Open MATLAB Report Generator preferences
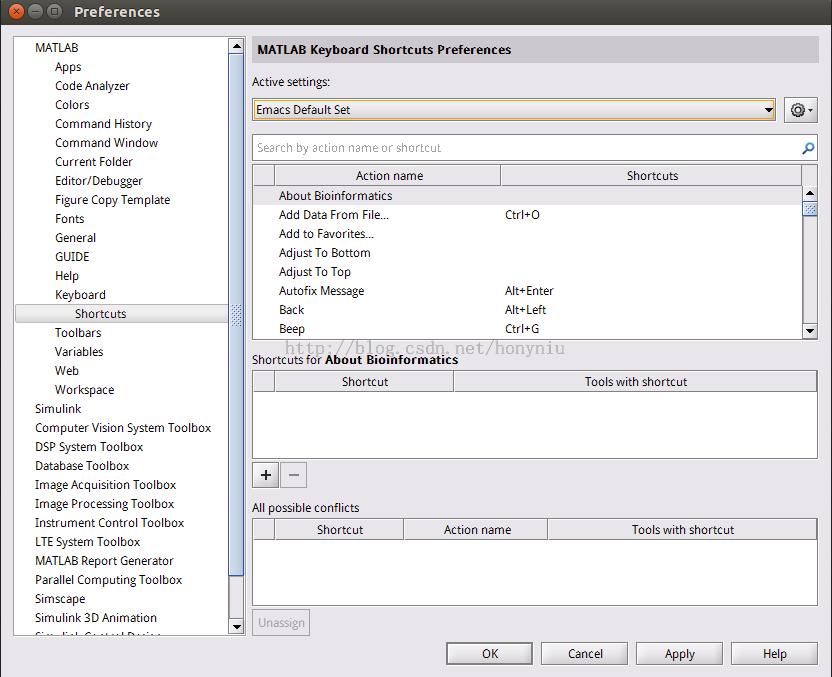Viewport: 832px width, 677px height. (x=105, y=561)
